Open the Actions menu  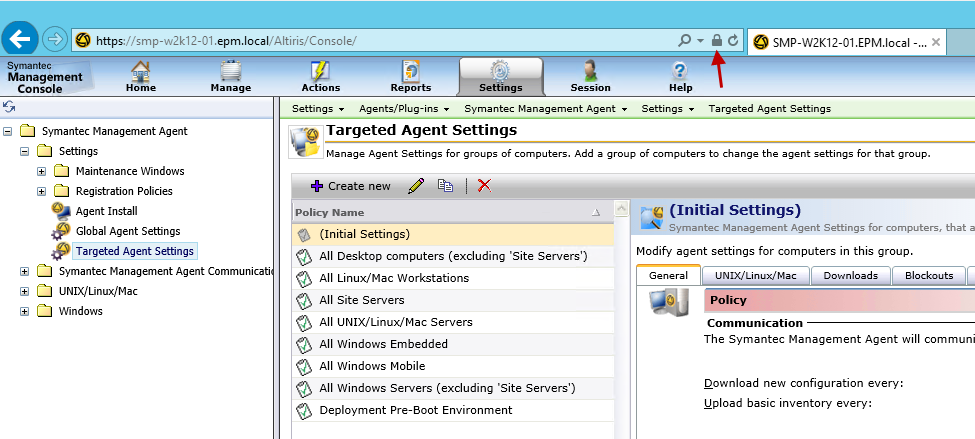tap(321, 77)
